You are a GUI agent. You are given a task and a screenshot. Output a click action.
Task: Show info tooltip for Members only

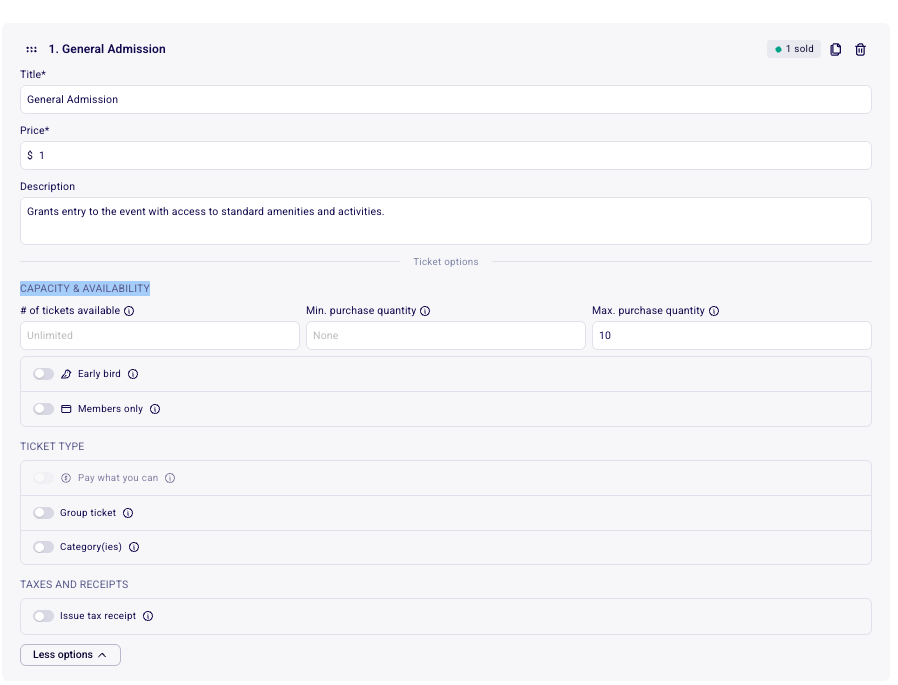155,409
